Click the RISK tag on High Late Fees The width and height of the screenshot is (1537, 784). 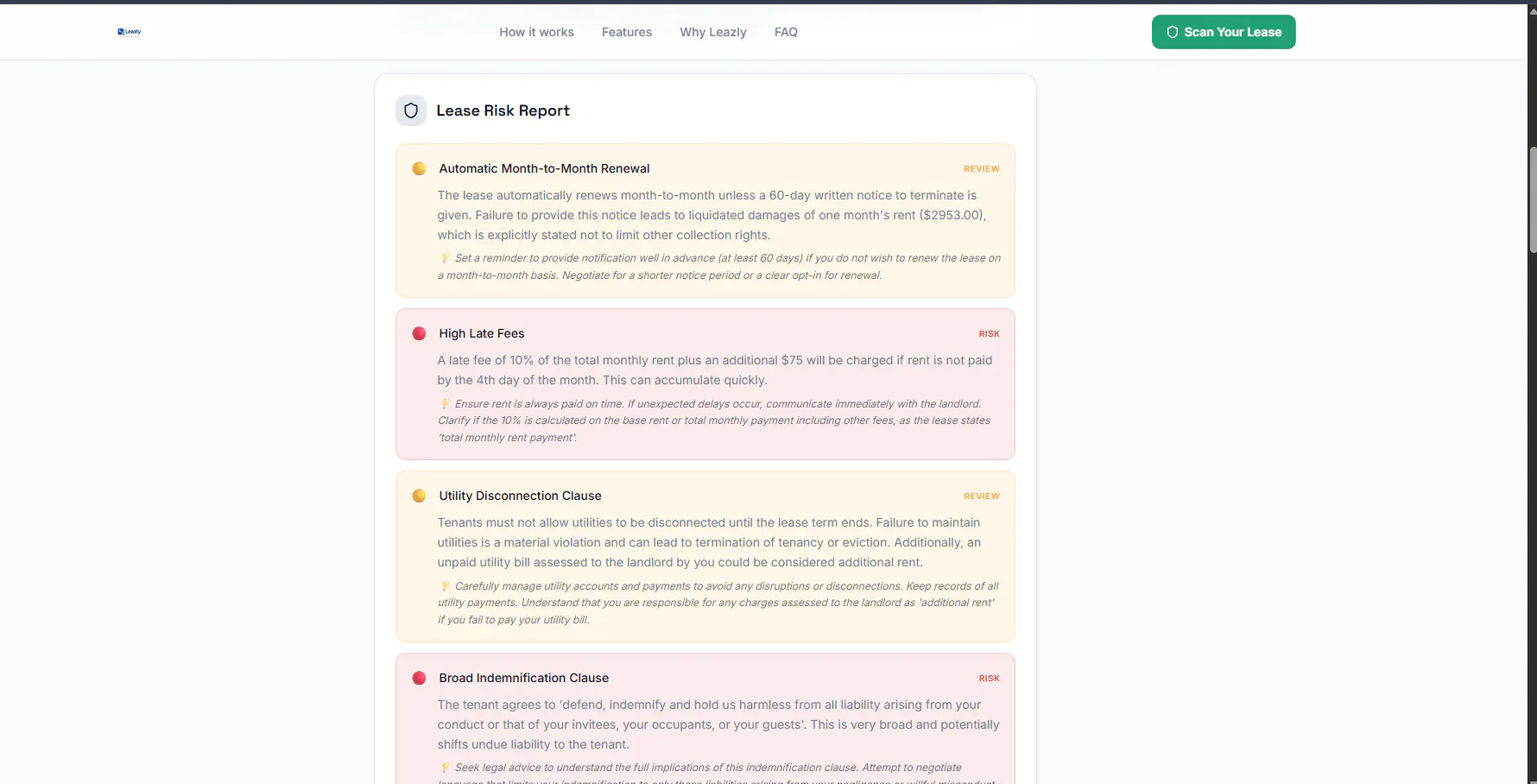pyautogui.click(x=989, y=334)
